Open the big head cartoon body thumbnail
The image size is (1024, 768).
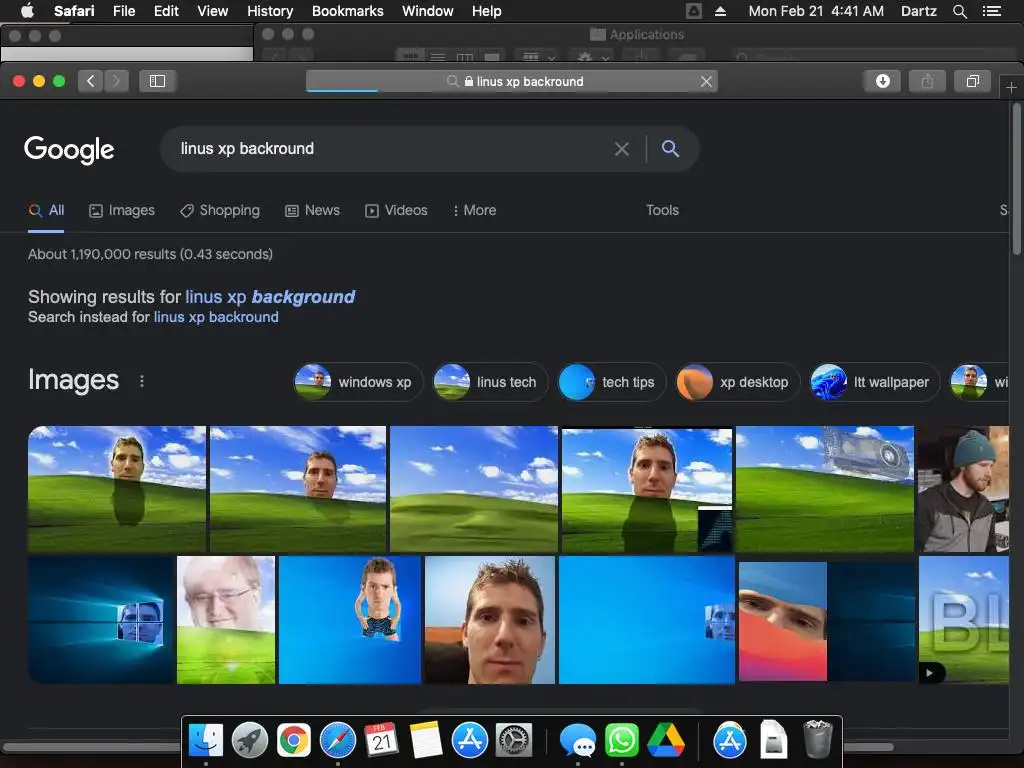coord(349,620)
